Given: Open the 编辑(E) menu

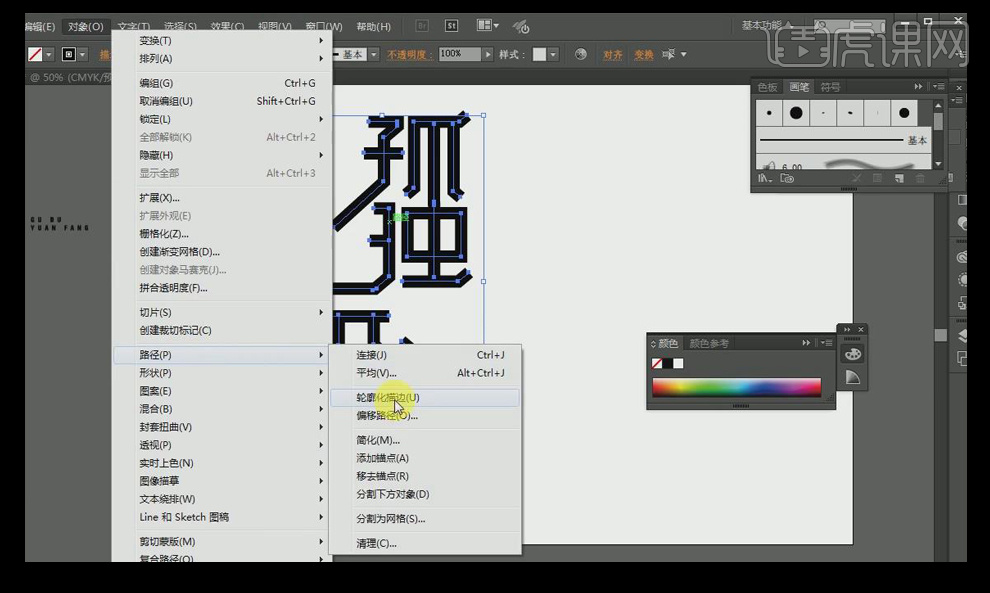Looking at the screenshot, I should [x=40, y=27].
